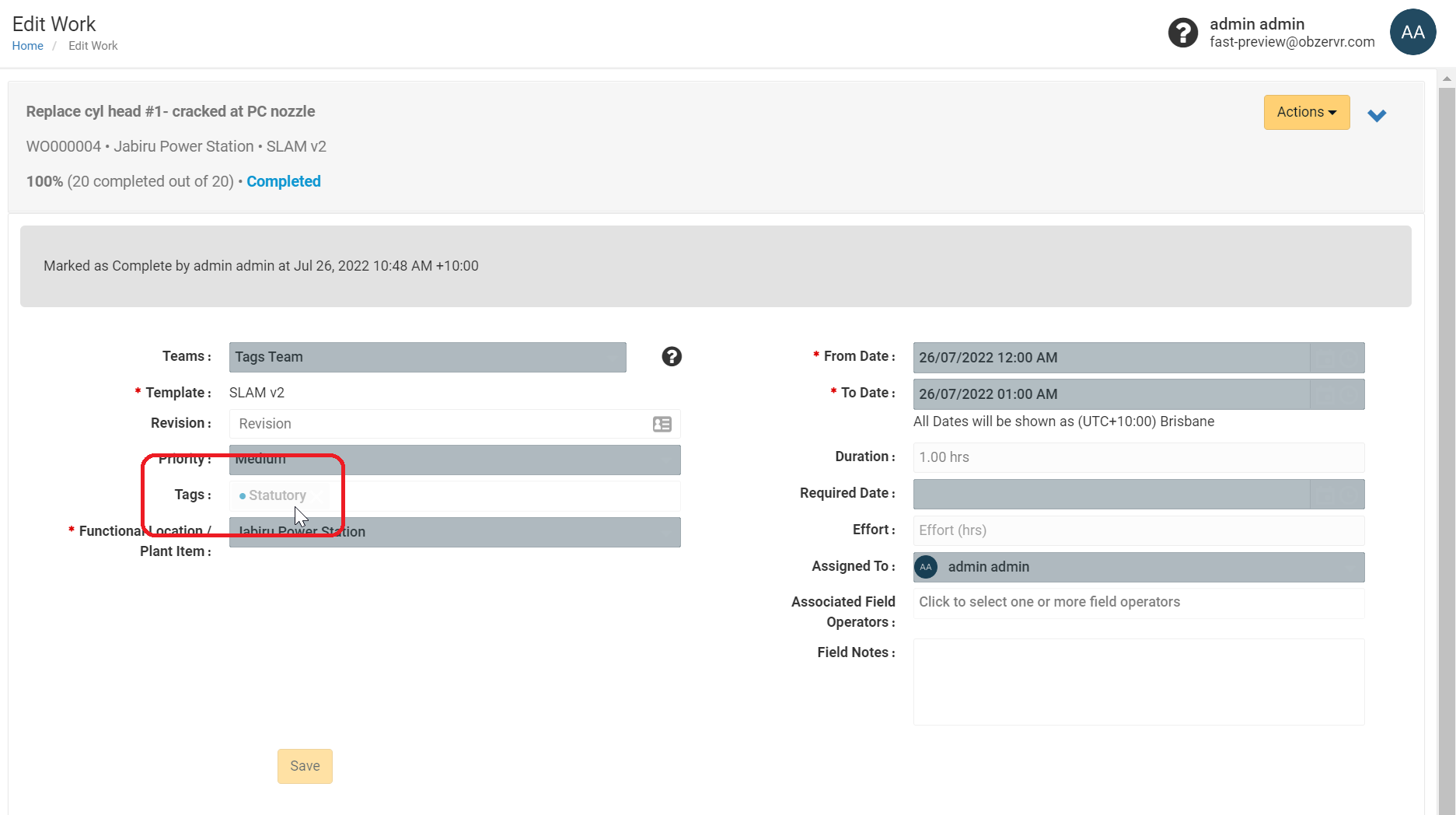
Task: Click the vertical scrollbar up arrow
Action: pyautogui.click(x=1447, y=78)
